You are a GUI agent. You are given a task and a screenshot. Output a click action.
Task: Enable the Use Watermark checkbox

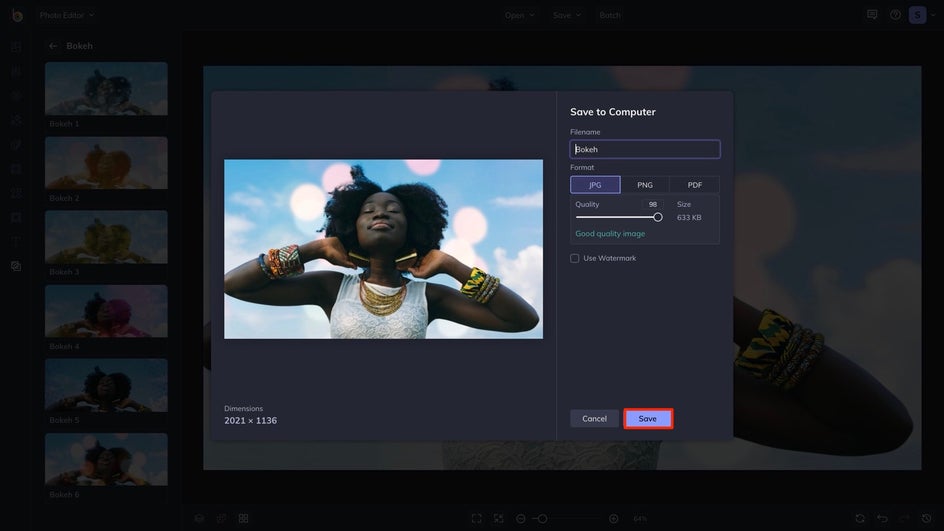point(575,258)
